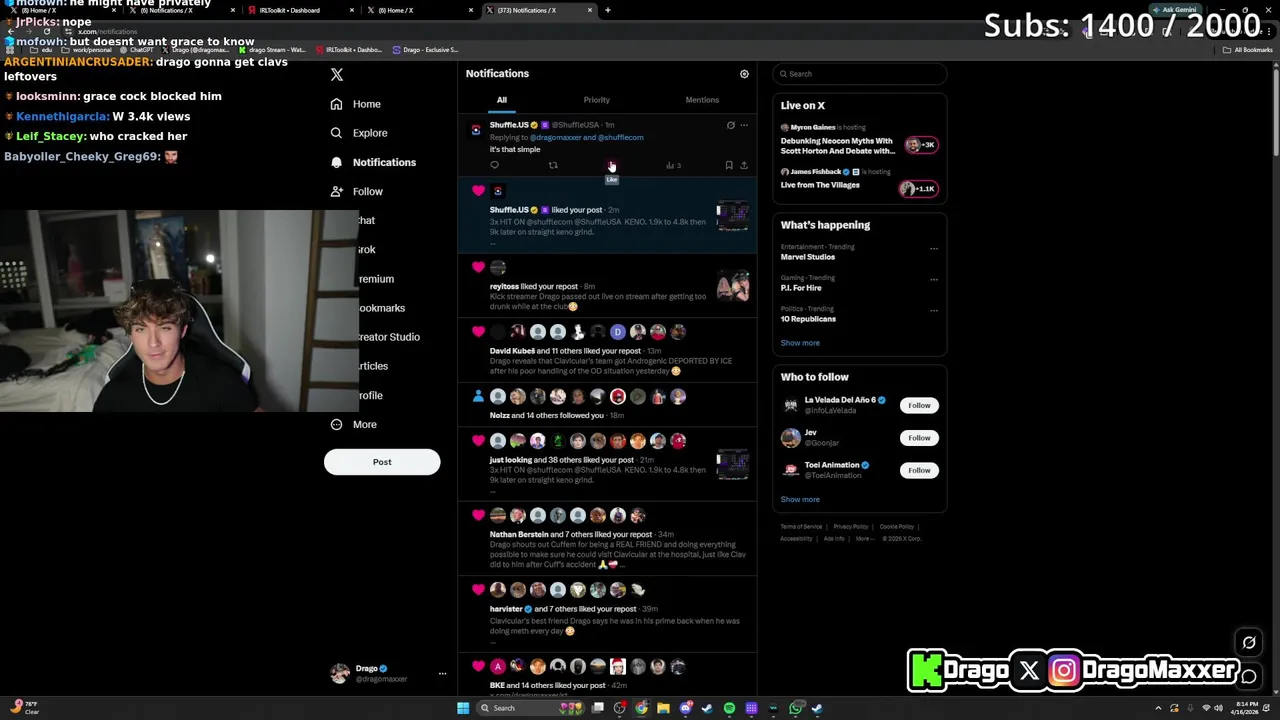Viewport: 1280px width, 720px height.
Task: Open James Fishback live listener bubble +1.1K
Action: coord(918,188)
